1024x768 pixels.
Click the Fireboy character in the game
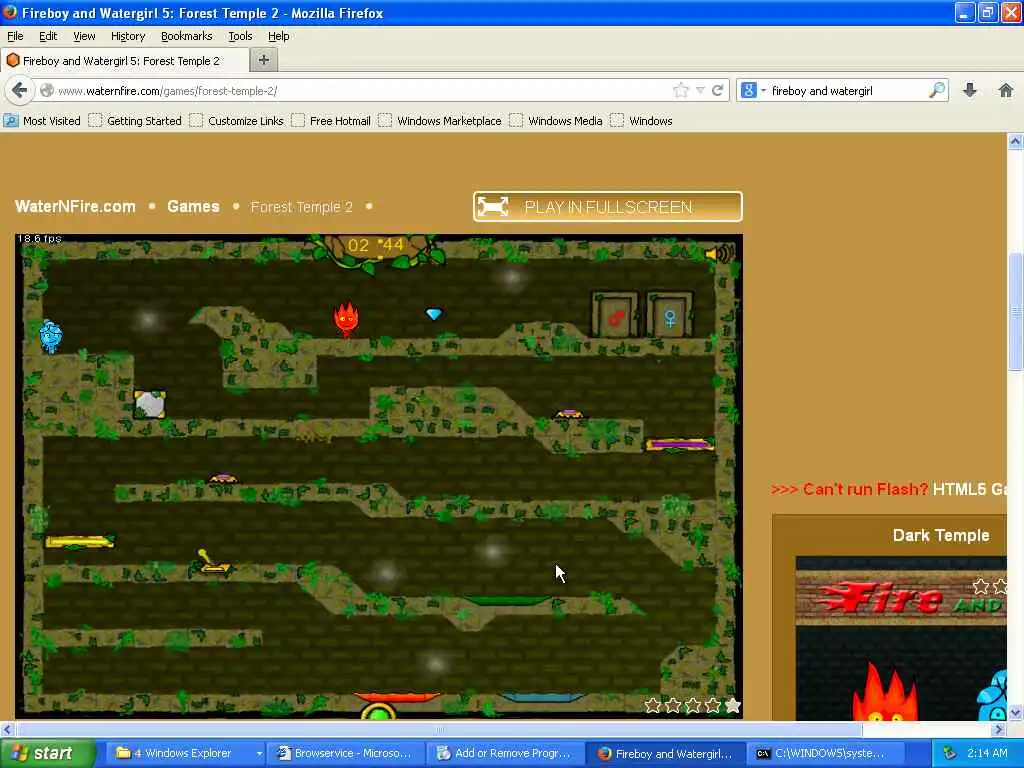[x=346, y=319]
